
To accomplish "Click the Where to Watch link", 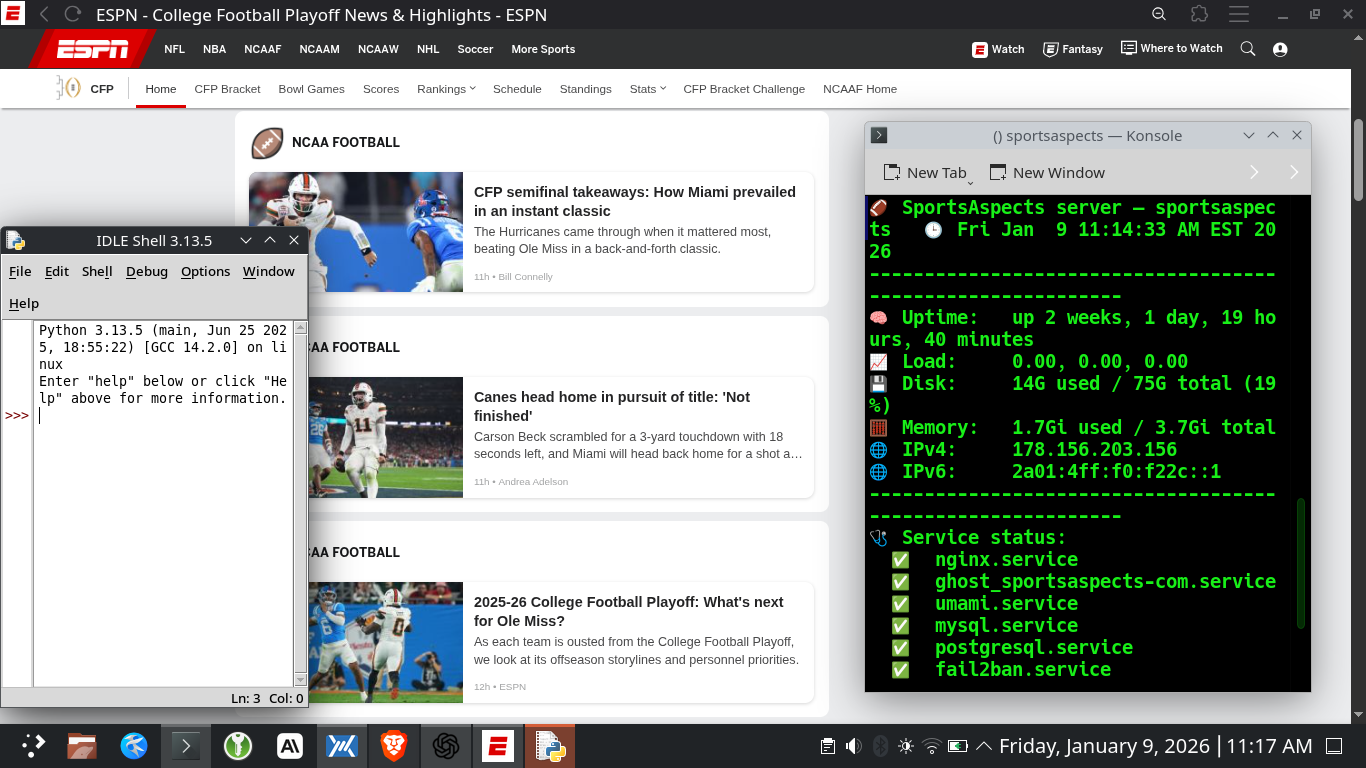I will click(x=1172, y=48).
